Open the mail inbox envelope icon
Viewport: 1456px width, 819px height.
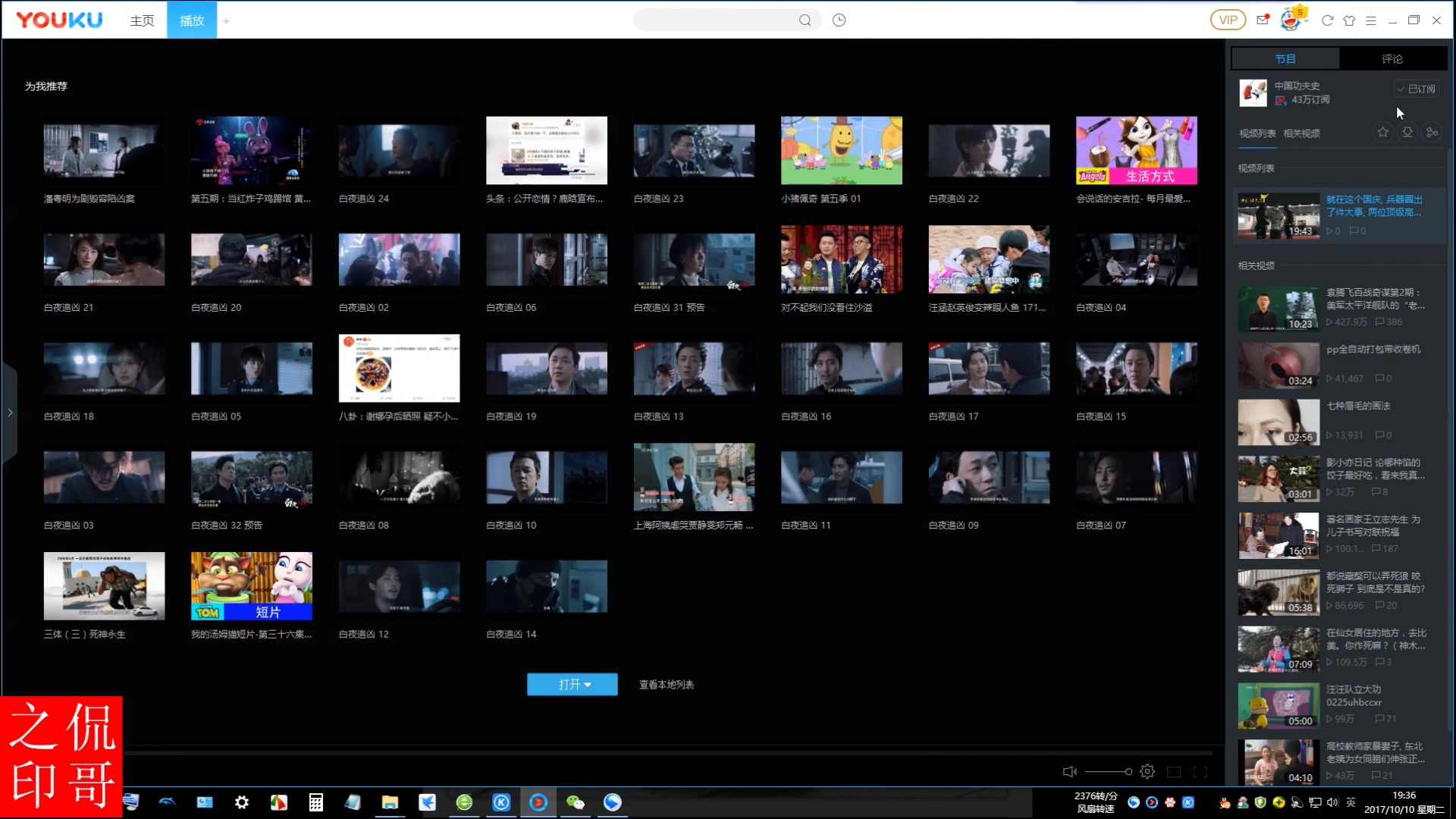(1263, 20)
